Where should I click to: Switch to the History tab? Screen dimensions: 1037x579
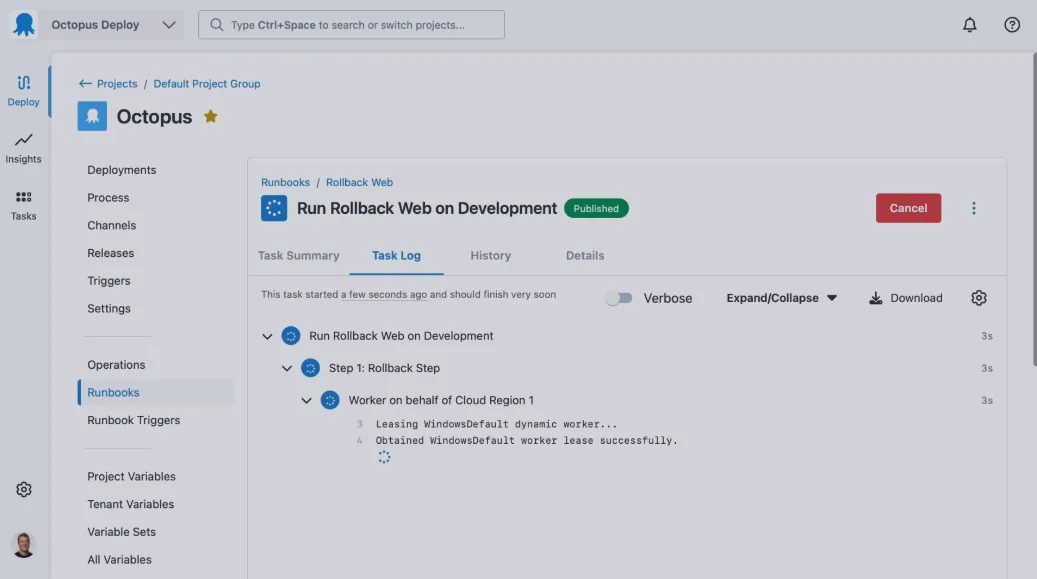click(x=490, y=256)
